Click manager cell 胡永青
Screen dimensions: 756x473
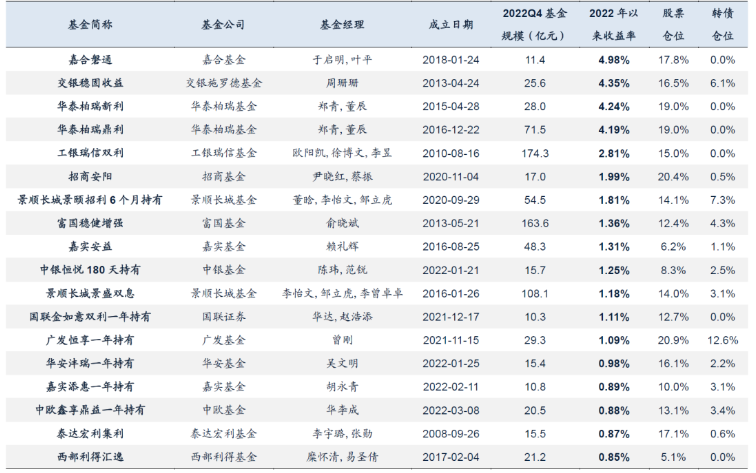(x=342, y=387)
